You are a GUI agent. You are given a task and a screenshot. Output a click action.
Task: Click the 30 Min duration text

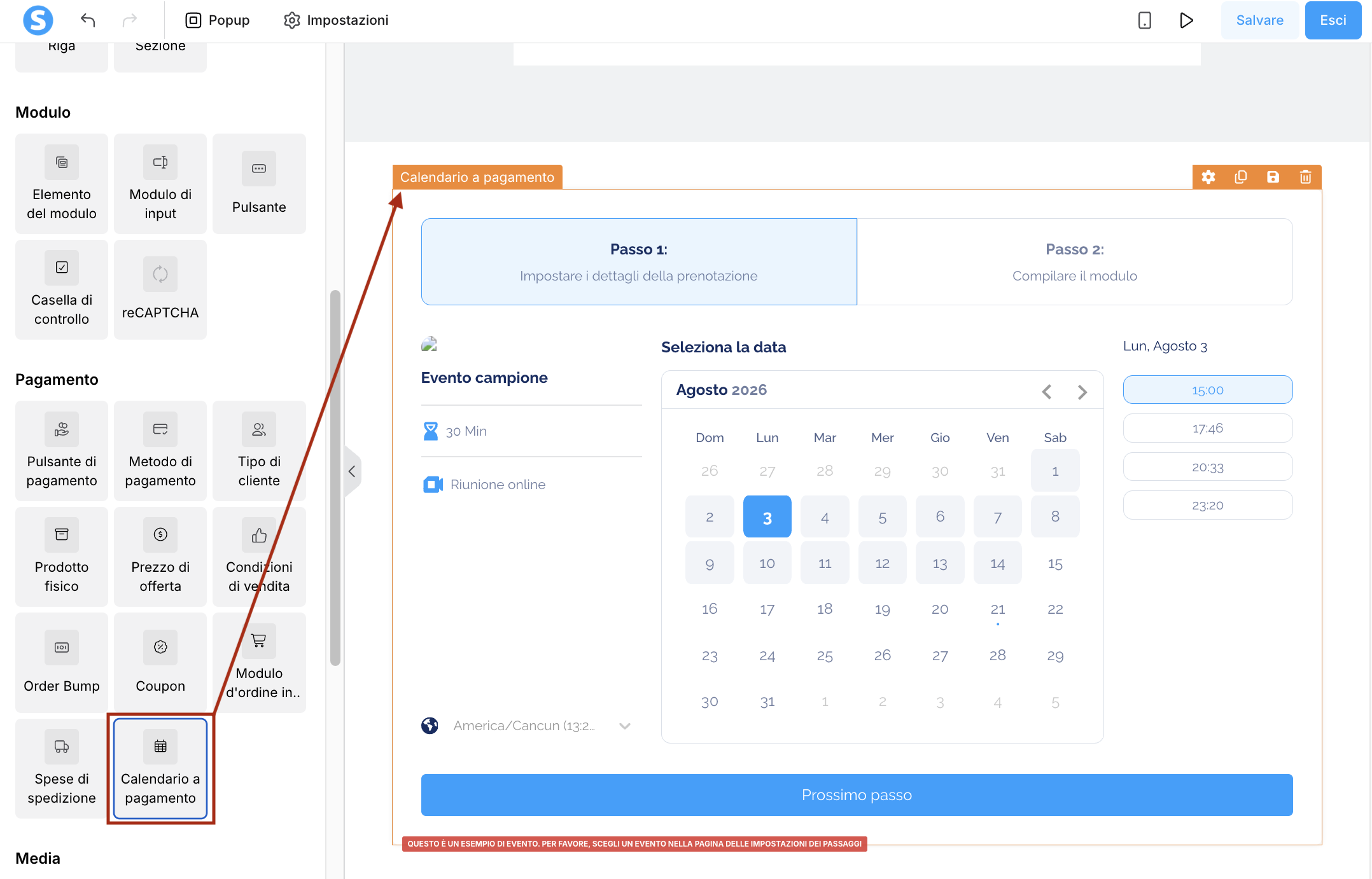coord(466,431)
